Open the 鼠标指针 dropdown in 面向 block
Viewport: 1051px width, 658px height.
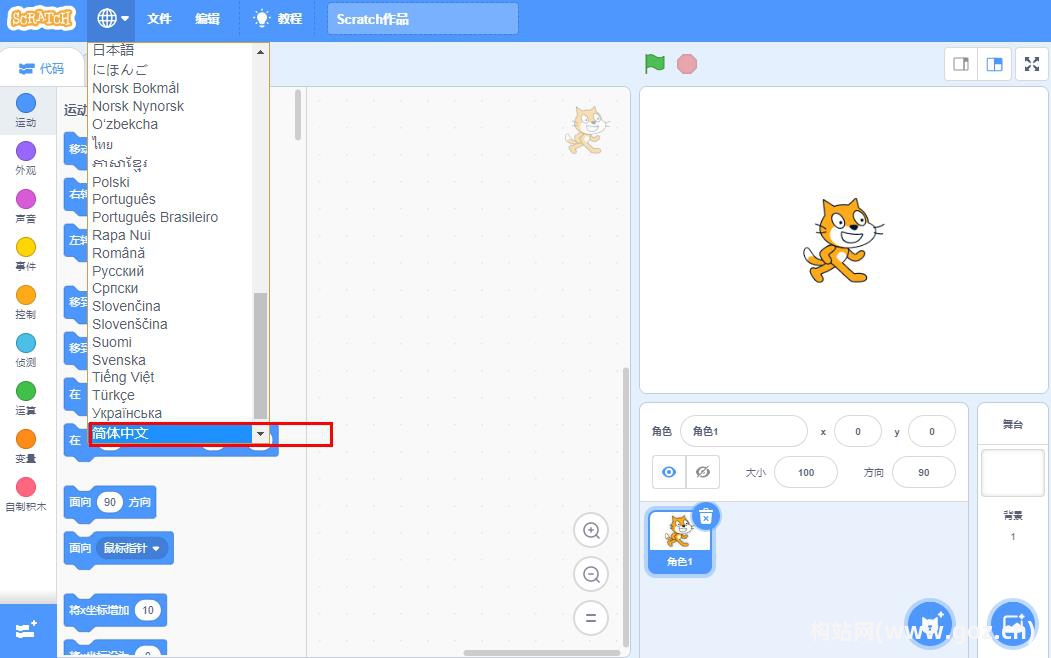coord(129,548)
